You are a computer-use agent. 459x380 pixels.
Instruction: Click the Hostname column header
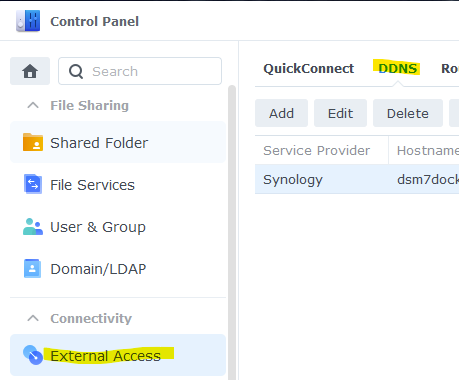pyautogui.click(x=424, y=150)
